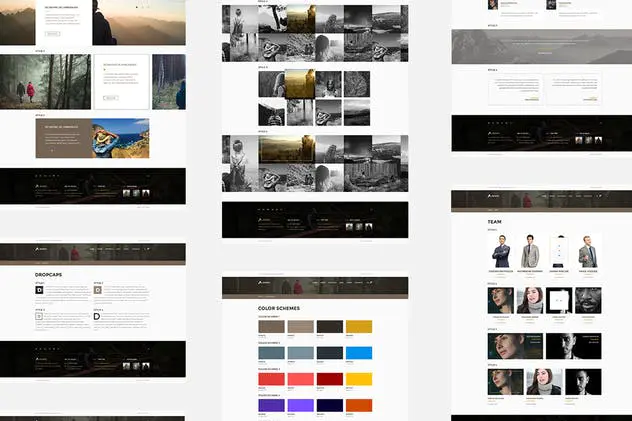The width and height of the screenshot is (632, 421).
Task: Choose the dark red swatch in third scheme
Action: [x=330, y=379]
